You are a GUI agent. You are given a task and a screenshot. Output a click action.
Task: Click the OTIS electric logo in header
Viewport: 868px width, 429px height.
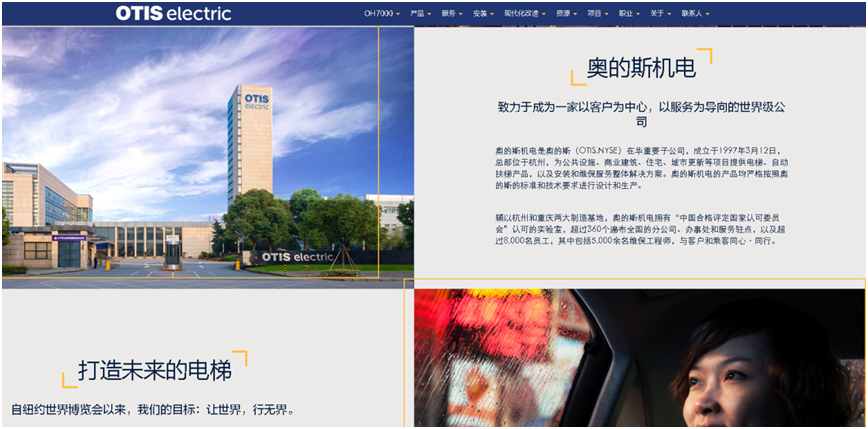point(173,13)
